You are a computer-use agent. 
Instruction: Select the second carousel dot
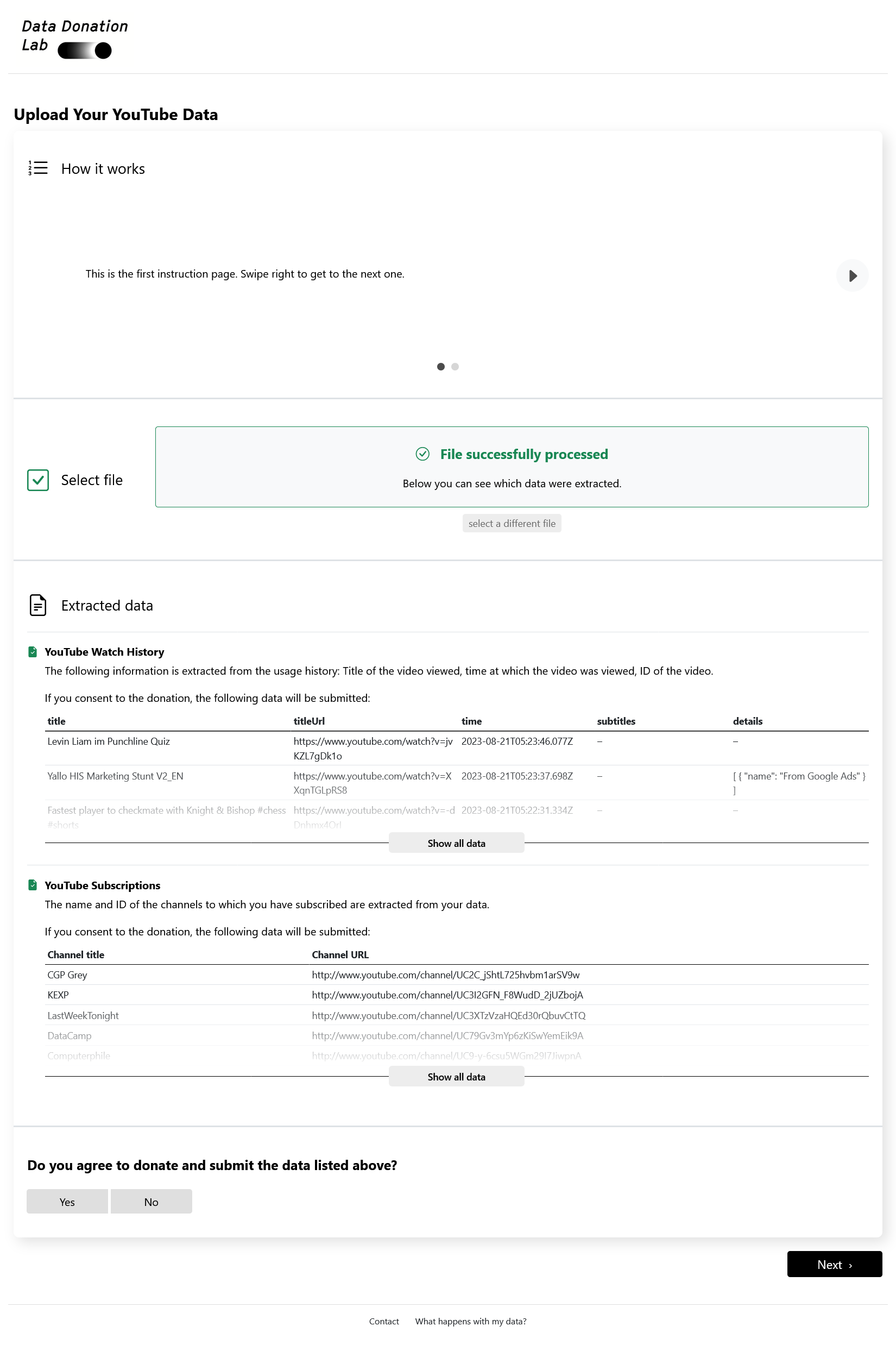pos(455,367)
